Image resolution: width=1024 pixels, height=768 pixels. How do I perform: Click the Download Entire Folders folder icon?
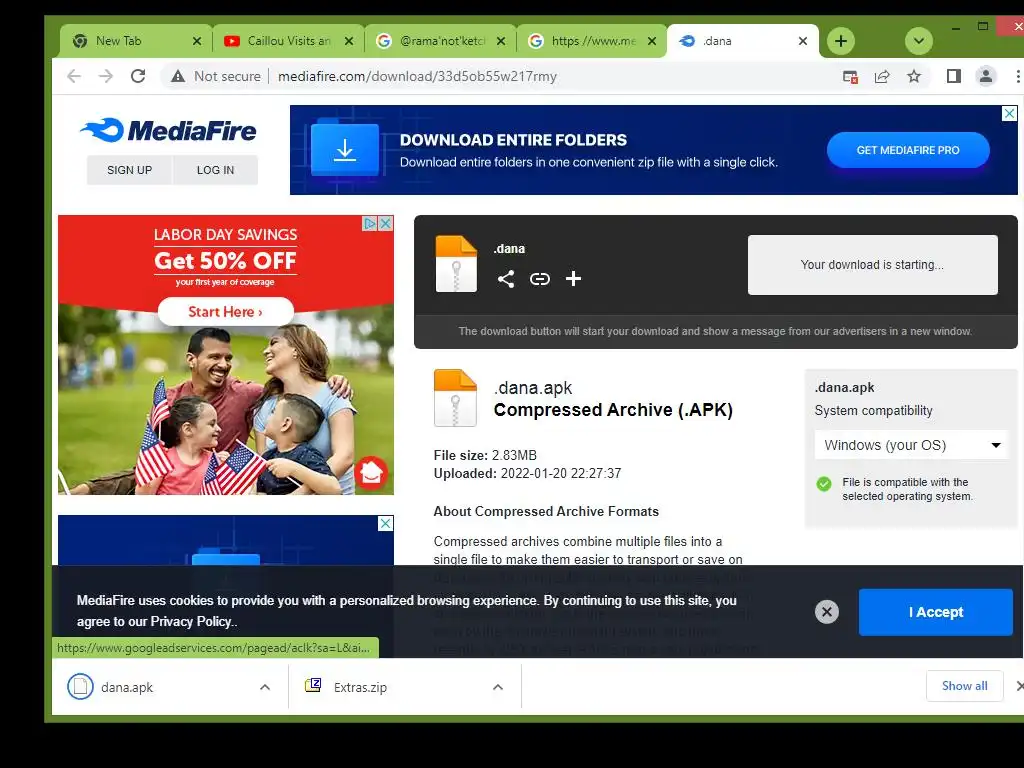pos(345,150)
